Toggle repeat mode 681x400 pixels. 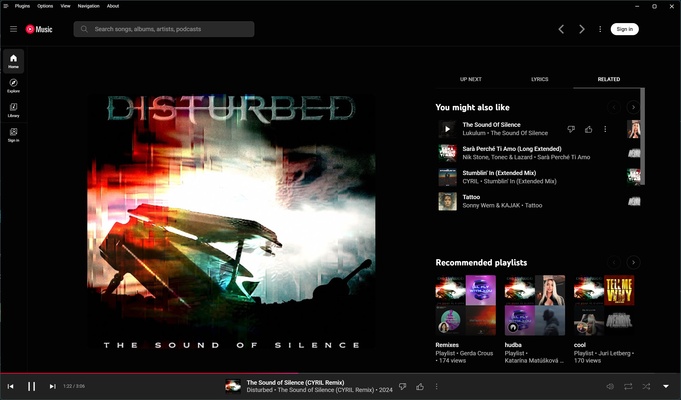coord(628,386)
